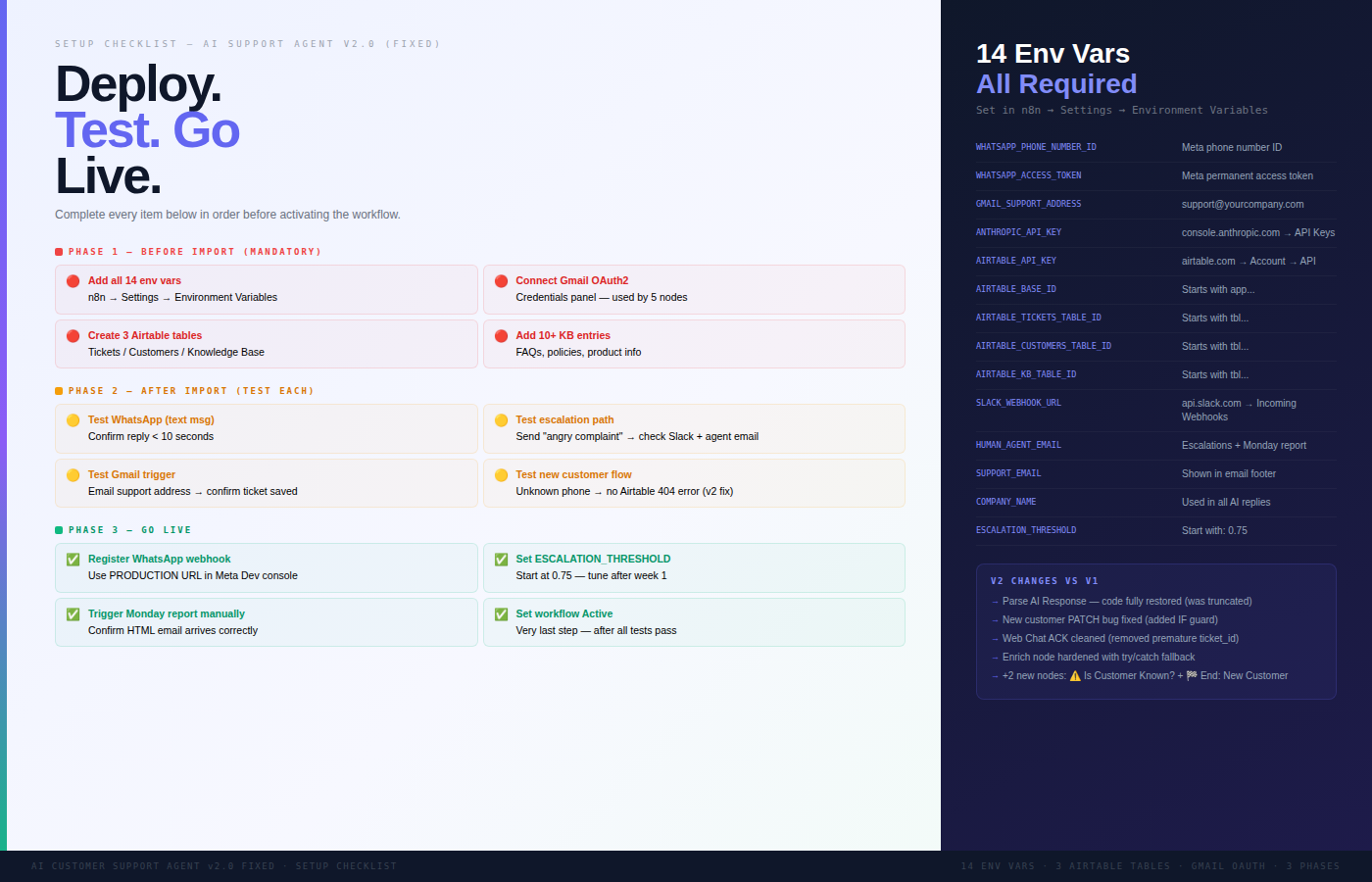Click 'New customer PATCH bug fixed' line
The image size is (1372, 882).
1104,619
